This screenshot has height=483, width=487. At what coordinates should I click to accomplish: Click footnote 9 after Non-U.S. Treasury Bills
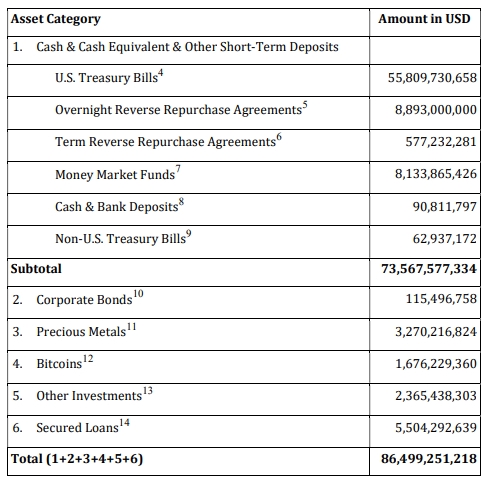(x=189, y=234)
